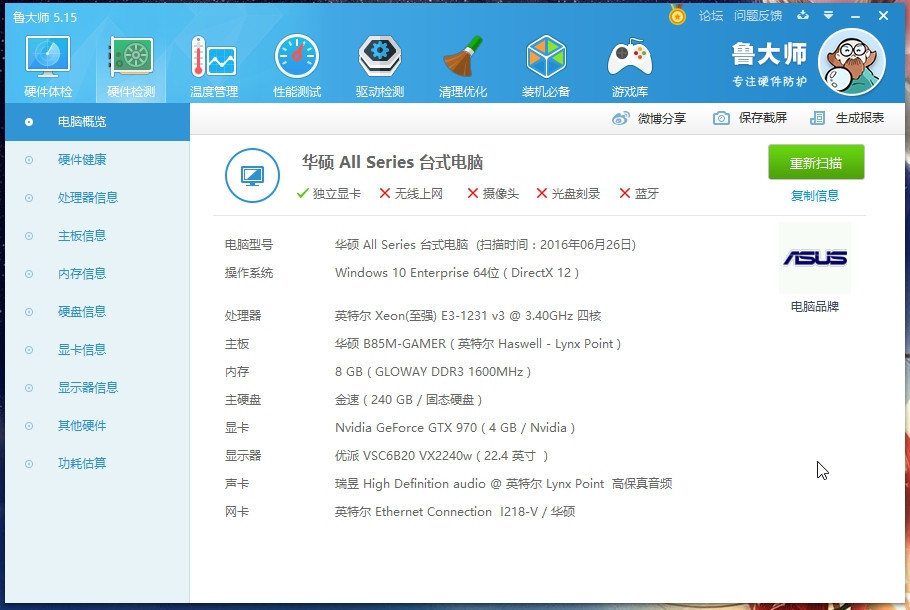Select 电脑概览 in sidebar
Image resolution: width=910 pixels, height=610 pixels.
click(98, 122)
